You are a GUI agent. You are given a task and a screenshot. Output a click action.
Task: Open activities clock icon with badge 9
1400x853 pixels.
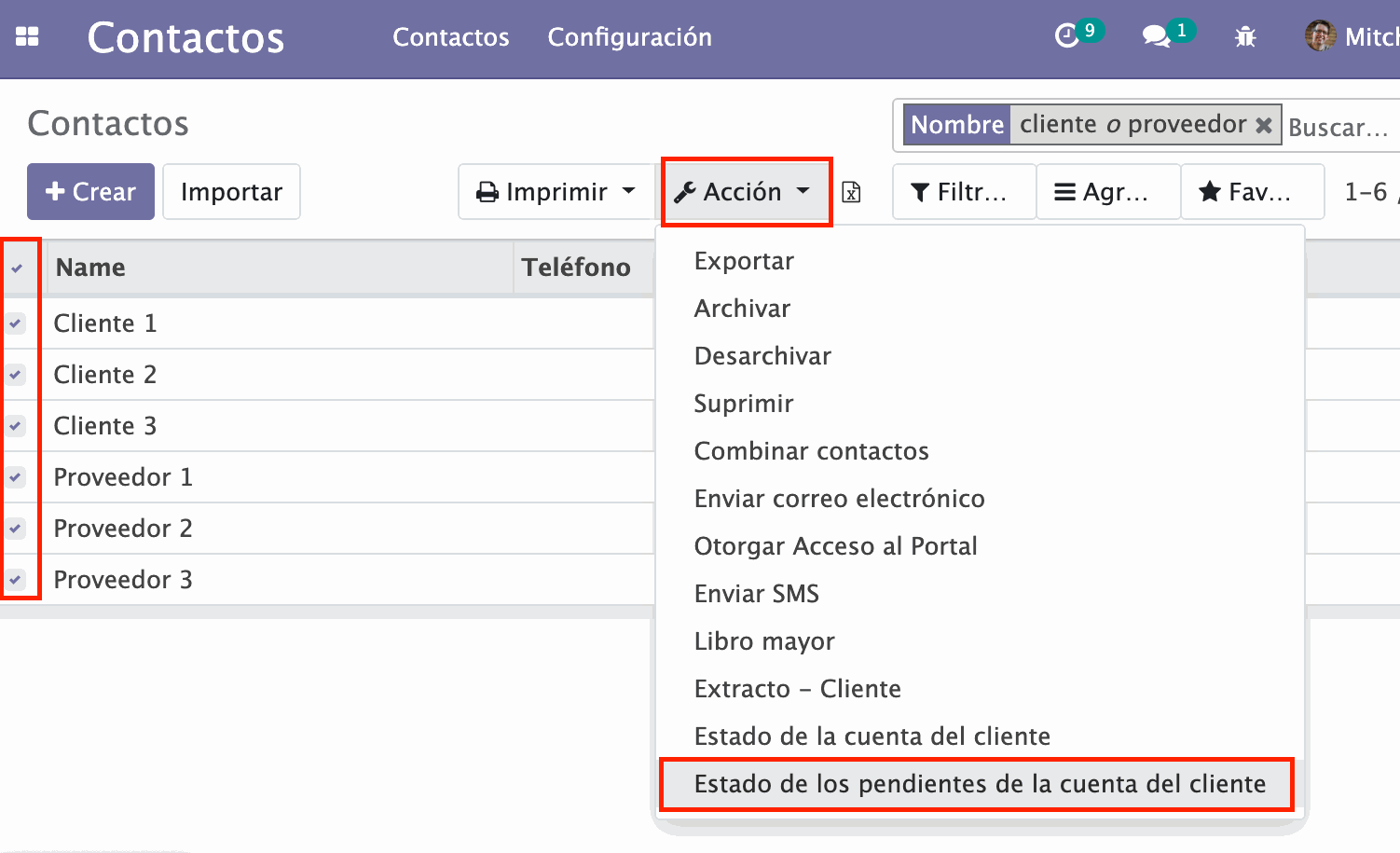(1078, 34)
